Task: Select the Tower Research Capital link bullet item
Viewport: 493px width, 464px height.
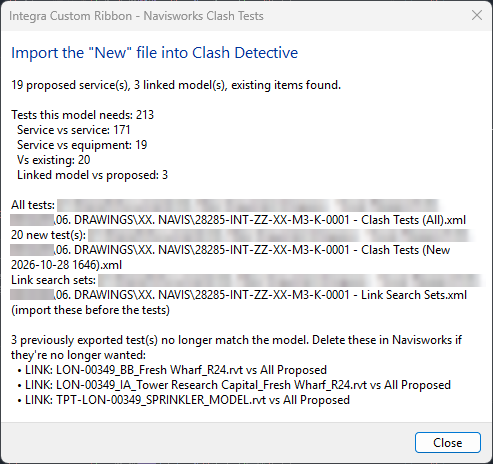Action: point(234,385)
